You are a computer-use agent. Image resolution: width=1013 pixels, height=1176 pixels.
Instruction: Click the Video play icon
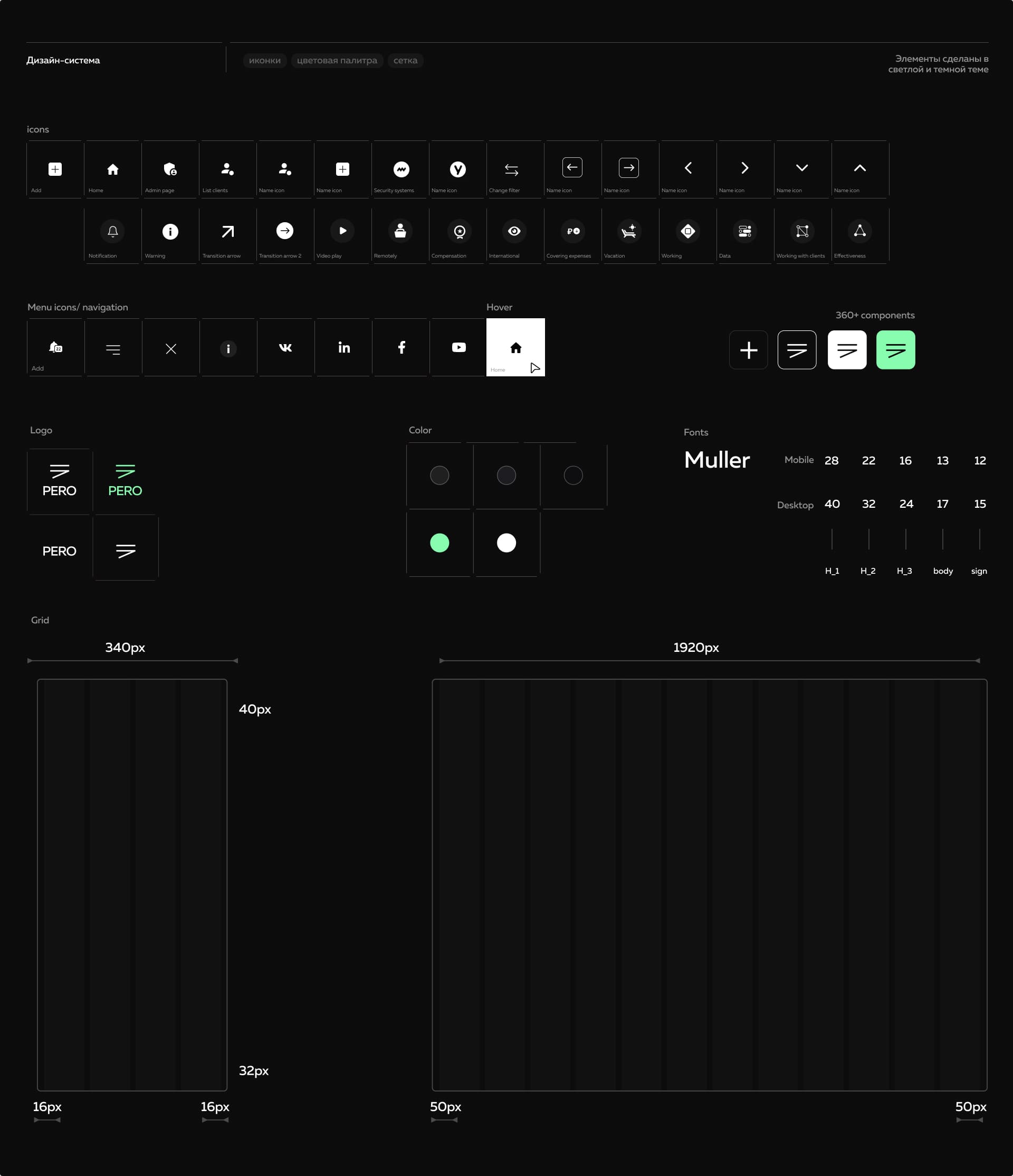point(342,231)
